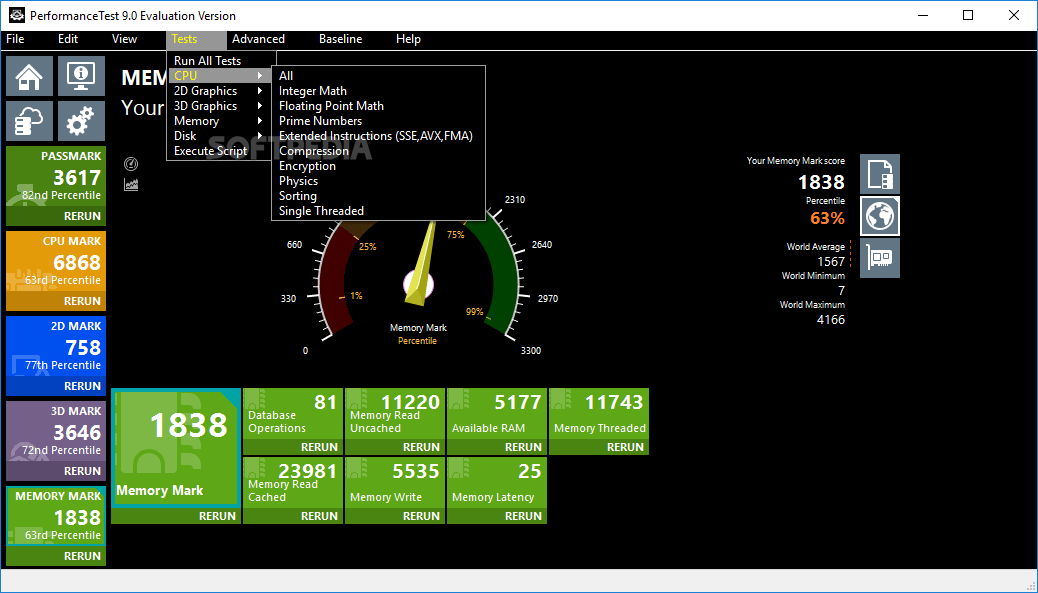
Task: Select the Memory Latency tile
Action: 497,483
